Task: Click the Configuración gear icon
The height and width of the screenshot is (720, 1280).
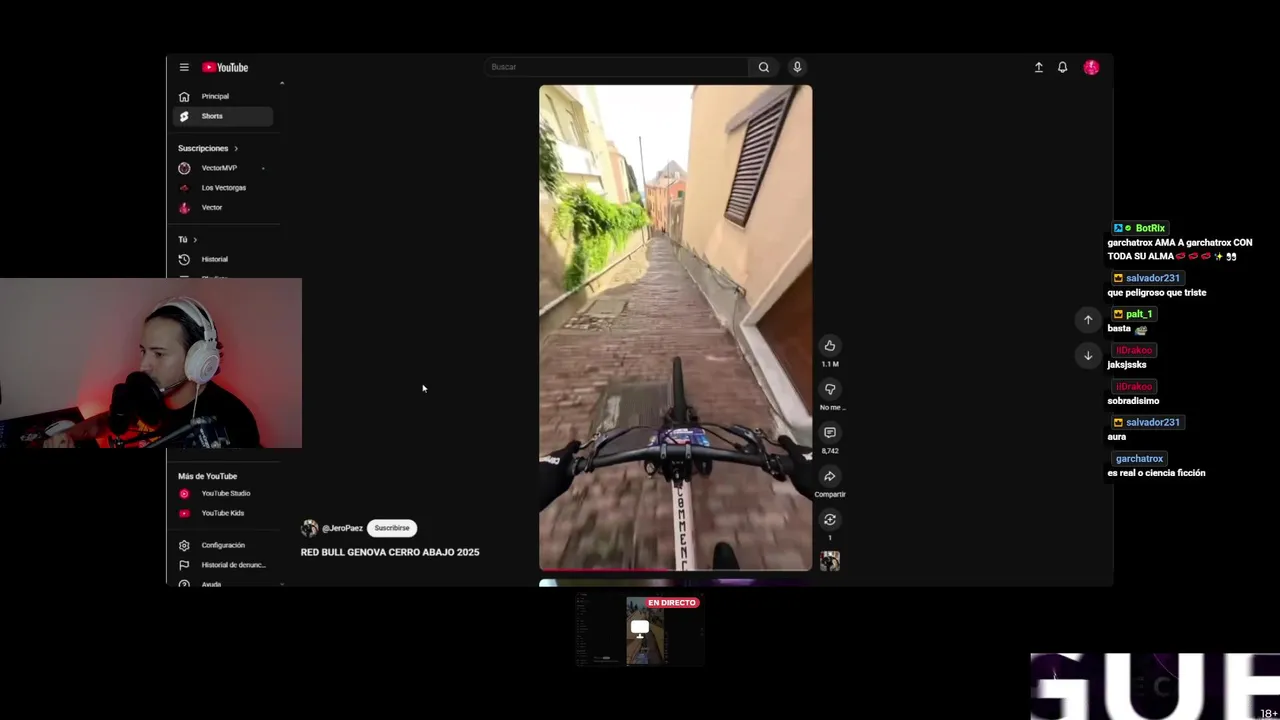Action: [184, 545]
